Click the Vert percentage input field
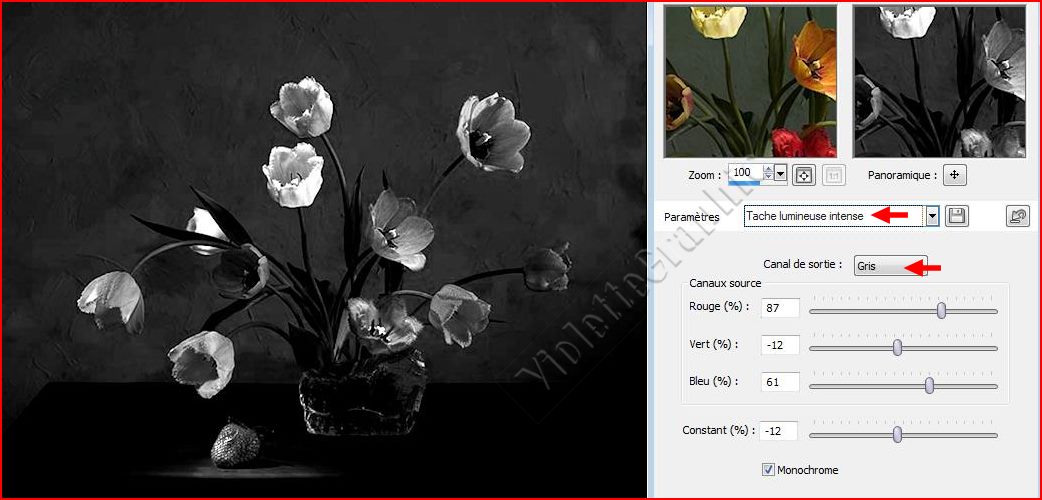 780,345
